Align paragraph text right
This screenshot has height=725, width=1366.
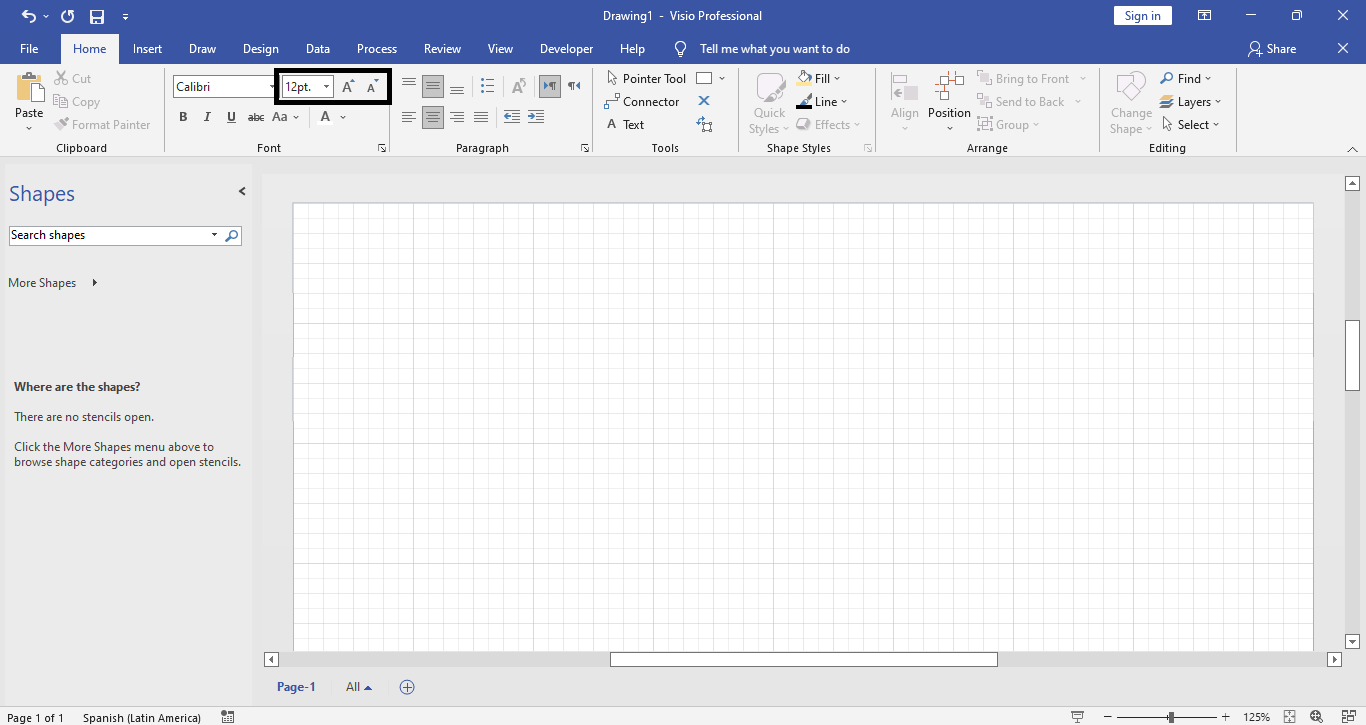(457, 118)
